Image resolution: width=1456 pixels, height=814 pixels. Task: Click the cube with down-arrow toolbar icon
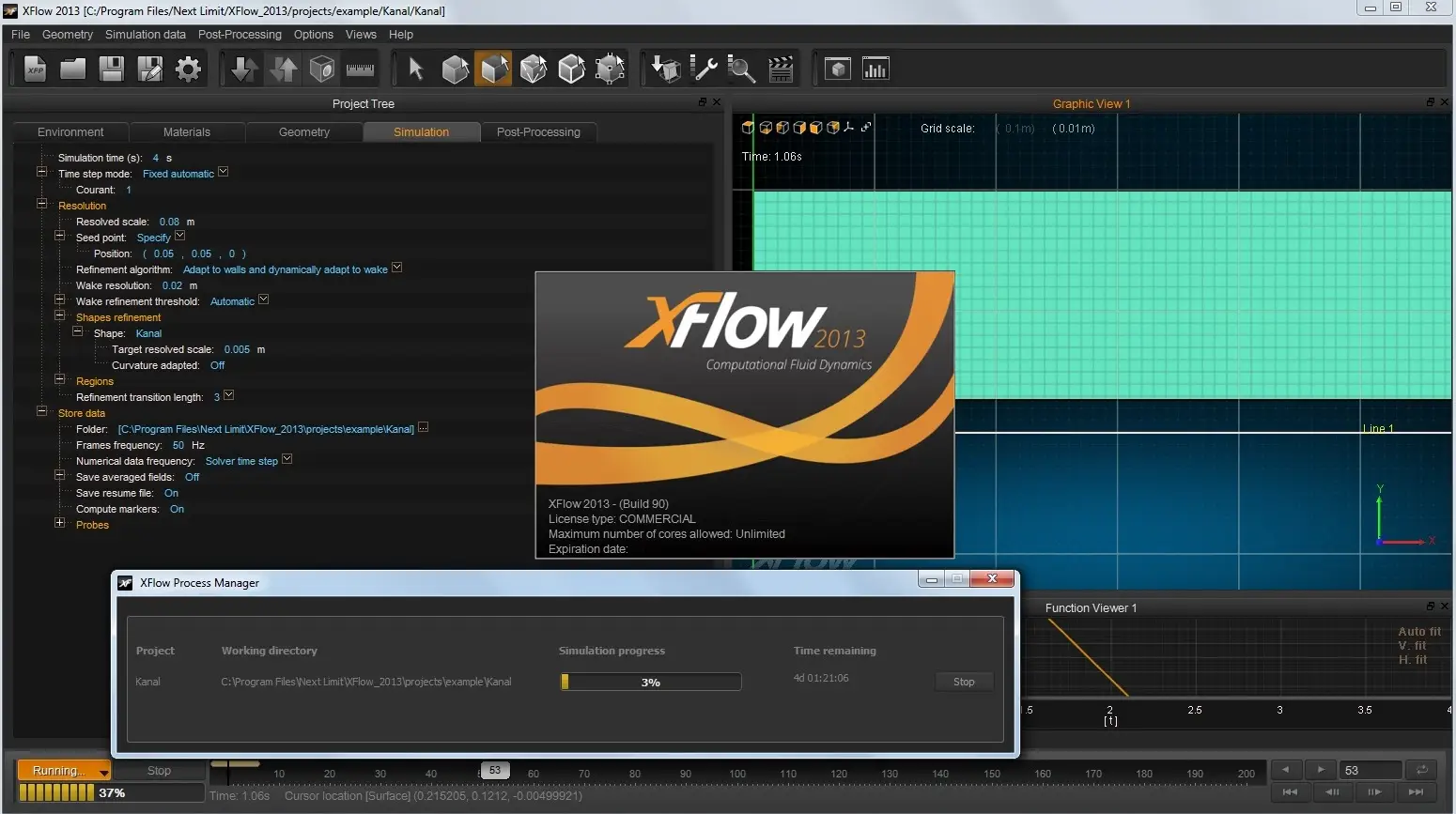point(666,69)
